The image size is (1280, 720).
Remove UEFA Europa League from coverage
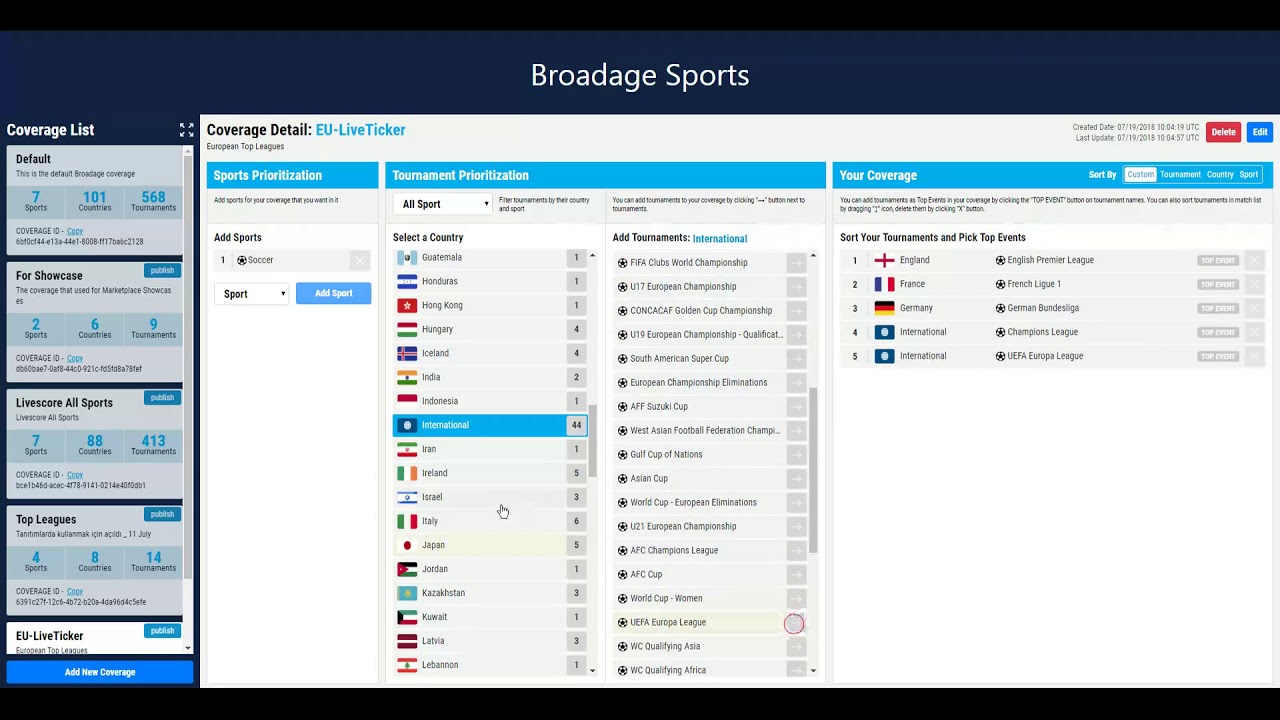tap(1254, 356)
